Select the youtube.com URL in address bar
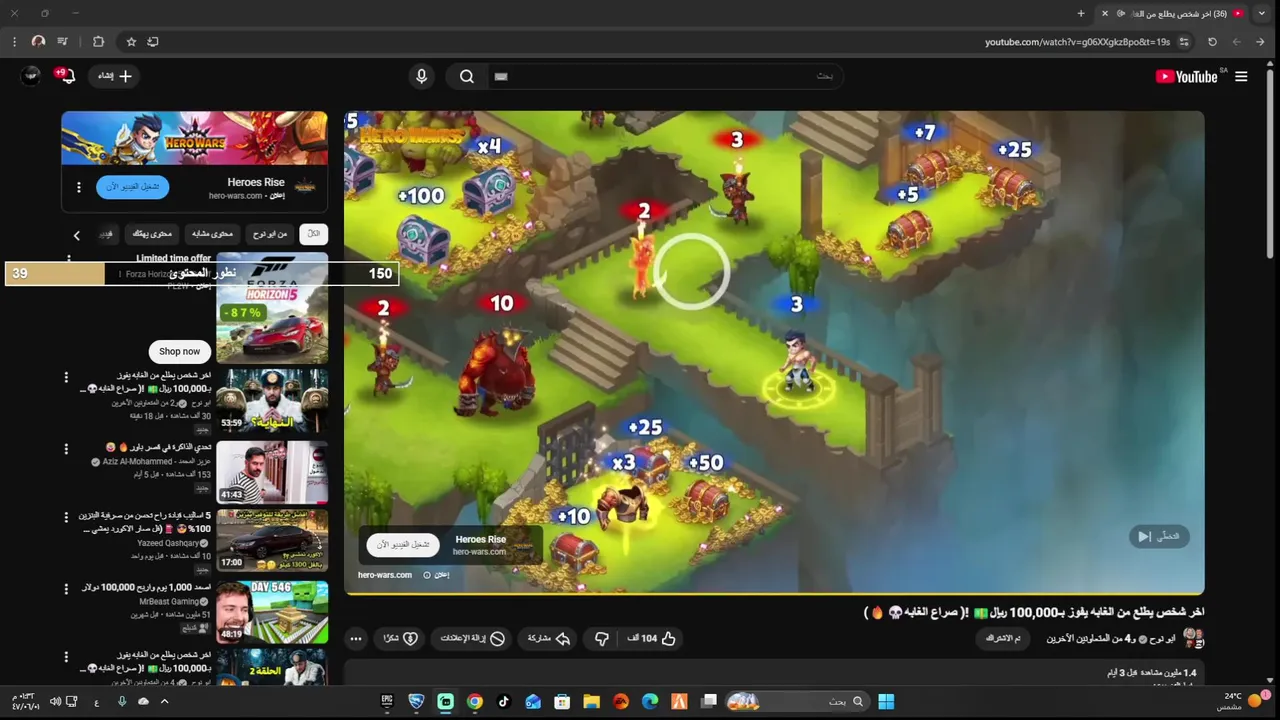Image resolution: width=1280 pixels, height=720 pixels. pyautogui.click(x=1077, y=42)
